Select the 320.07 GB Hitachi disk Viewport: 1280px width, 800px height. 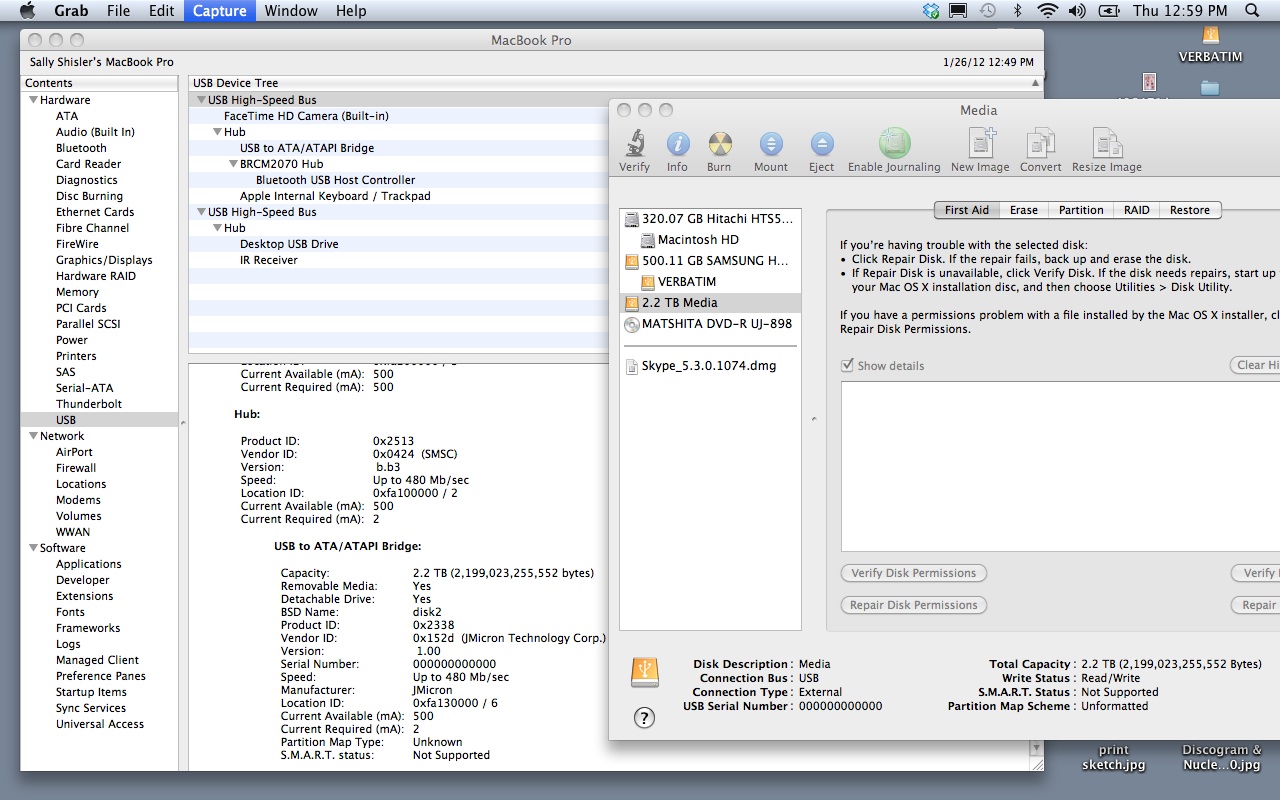tap(710, 218)
